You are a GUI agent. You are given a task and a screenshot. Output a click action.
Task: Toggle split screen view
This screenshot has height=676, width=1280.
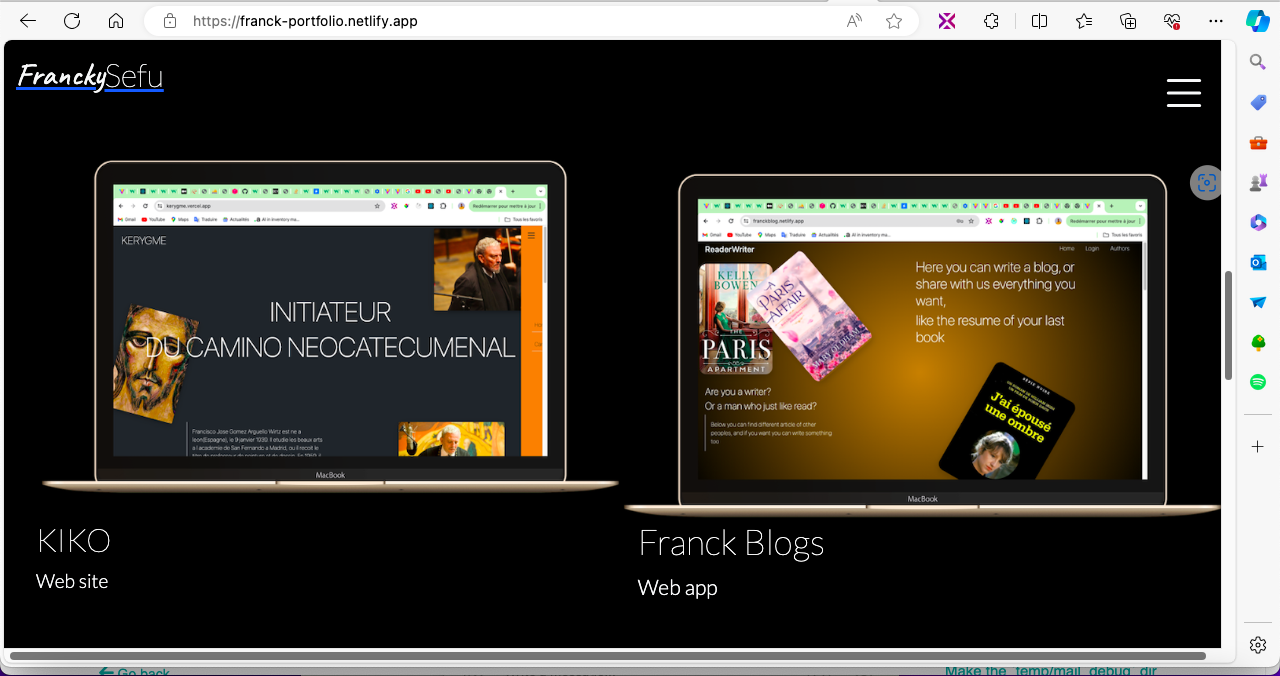[1039, 21]
